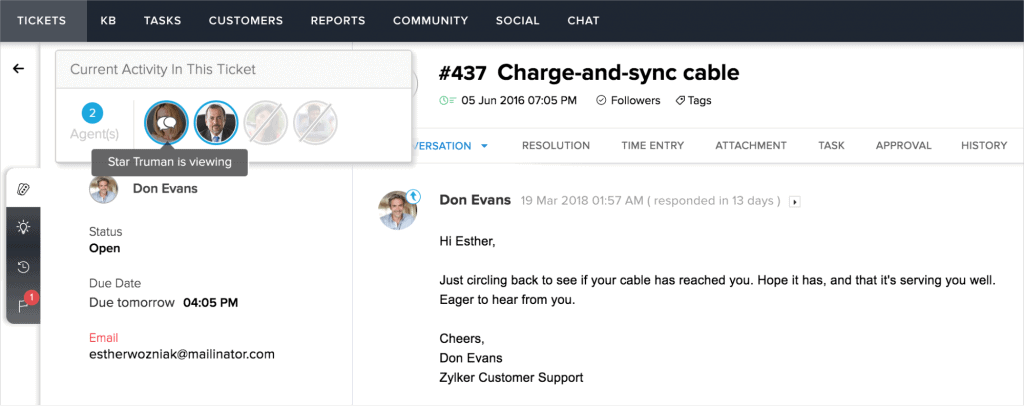Open the attachments paperclip sidebar icon
Screen dimensions: 1024x406
click(23, 189)
